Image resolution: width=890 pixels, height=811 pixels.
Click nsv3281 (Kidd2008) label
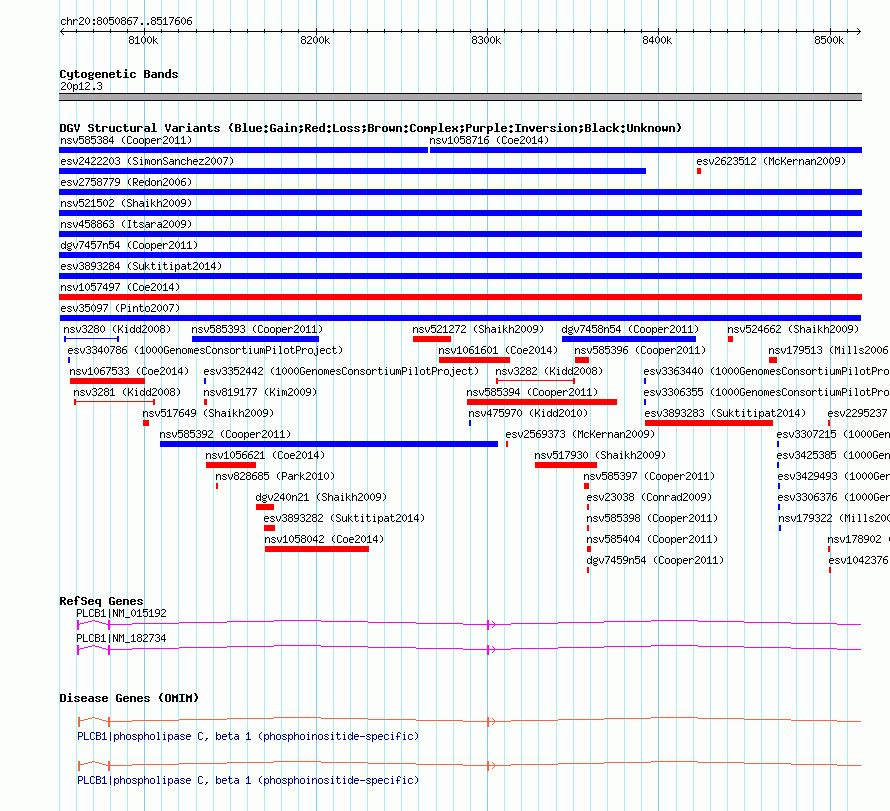pos(127,392)
